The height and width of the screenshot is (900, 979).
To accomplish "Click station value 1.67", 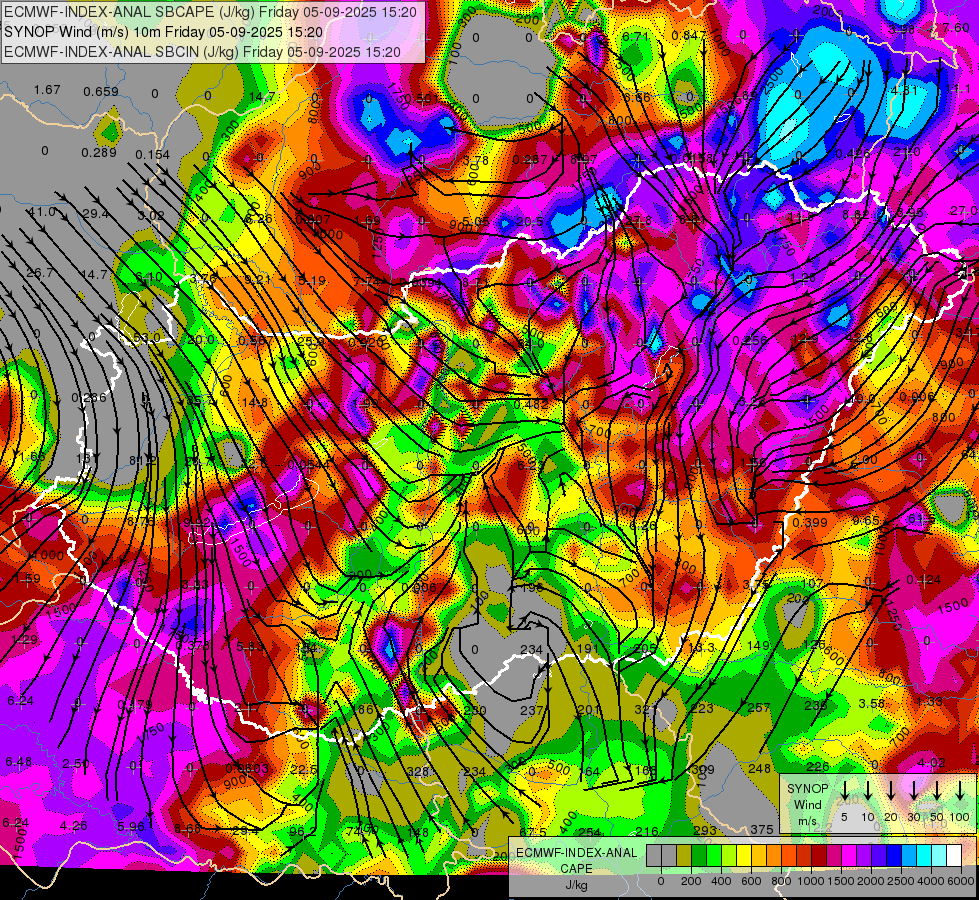I will click(47, 90).
